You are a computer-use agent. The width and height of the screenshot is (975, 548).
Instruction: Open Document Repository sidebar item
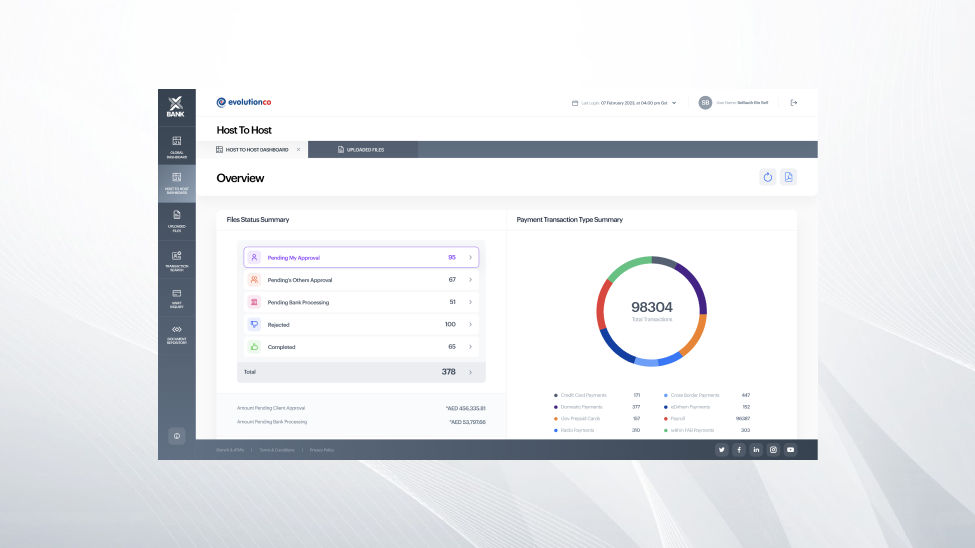(x=177, y=334)
